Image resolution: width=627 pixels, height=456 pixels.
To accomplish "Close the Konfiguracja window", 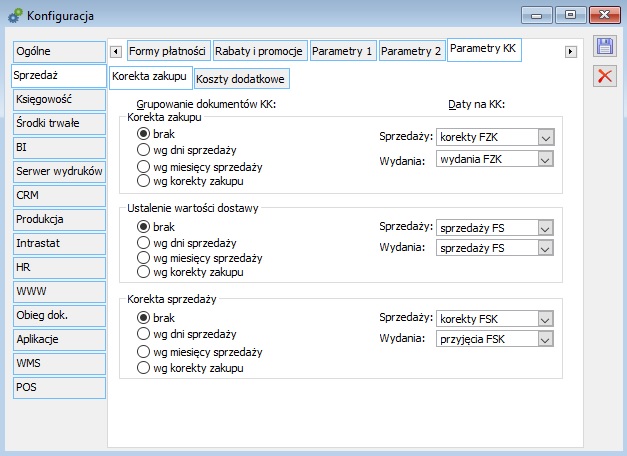I will (605, 15).
